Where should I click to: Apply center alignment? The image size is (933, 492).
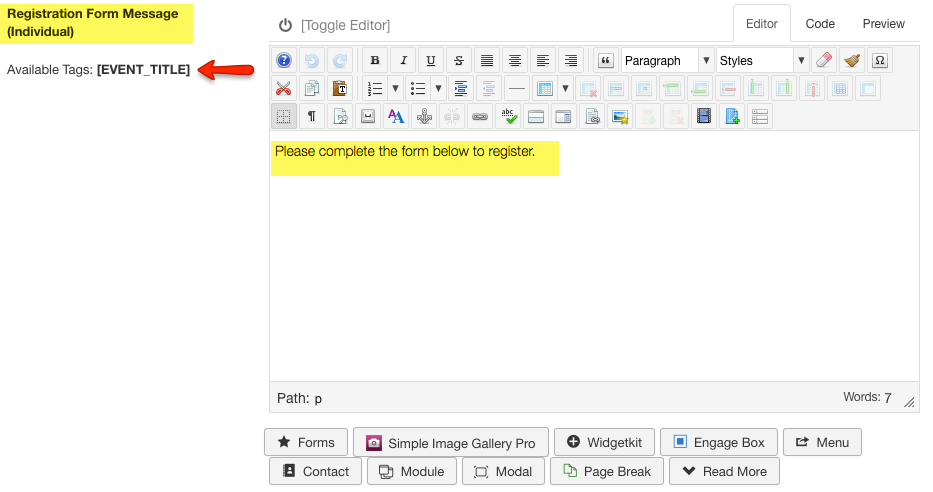[x=515, y=60]
